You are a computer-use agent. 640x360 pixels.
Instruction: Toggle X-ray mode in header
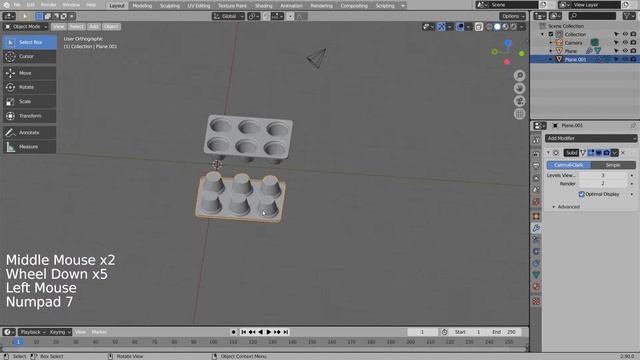[x=478, y=27]
